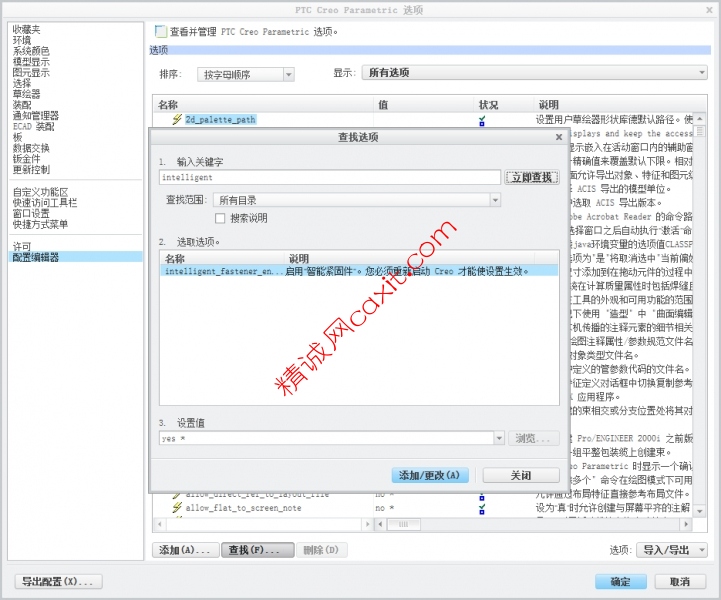Select Sketcher category in left list
721x600 pixels.
(27, 94)
